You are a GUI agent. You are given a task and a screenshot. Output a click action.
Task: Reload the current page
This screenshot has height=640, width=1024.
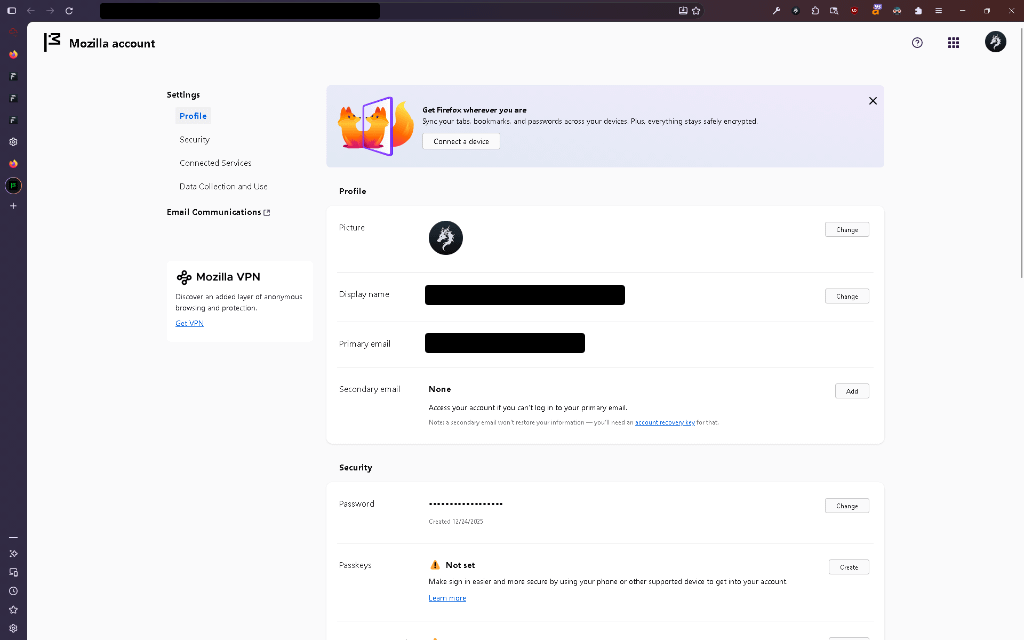click(x=69, y=10)
